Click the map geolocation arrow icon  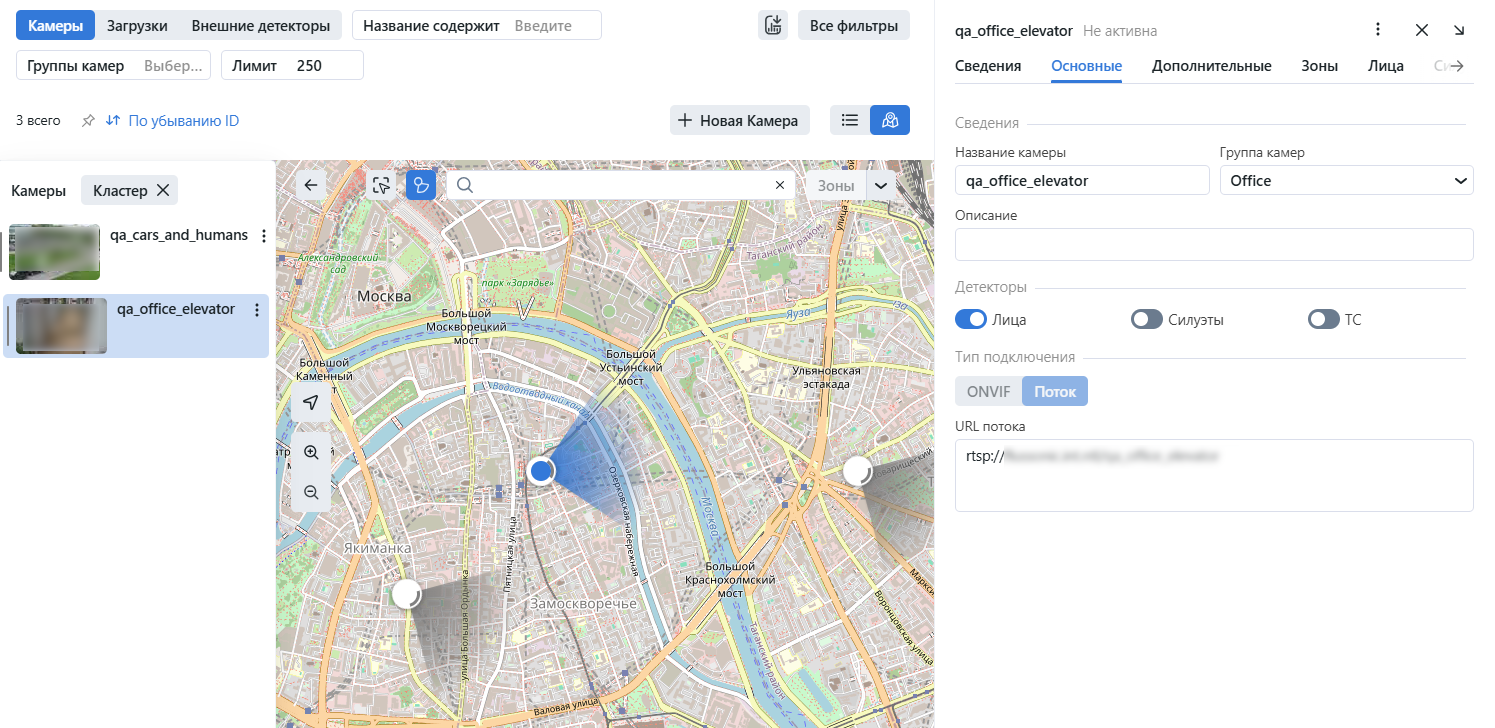click(311, 402)
